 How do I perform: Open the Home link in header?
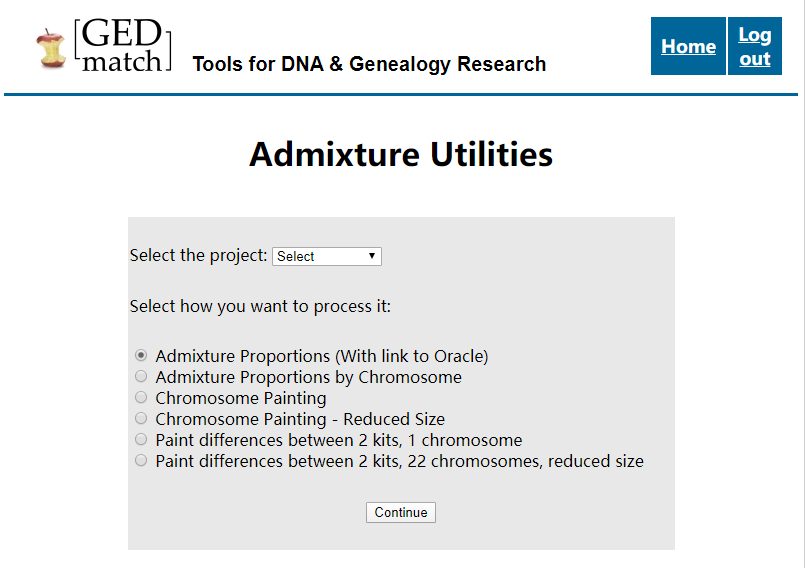tap(688, 46)
